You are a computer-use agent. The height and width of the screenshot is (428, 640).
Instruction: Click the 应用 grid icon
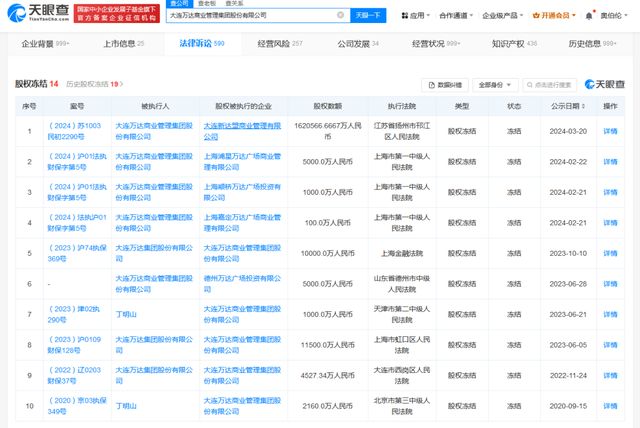point(405,16)
